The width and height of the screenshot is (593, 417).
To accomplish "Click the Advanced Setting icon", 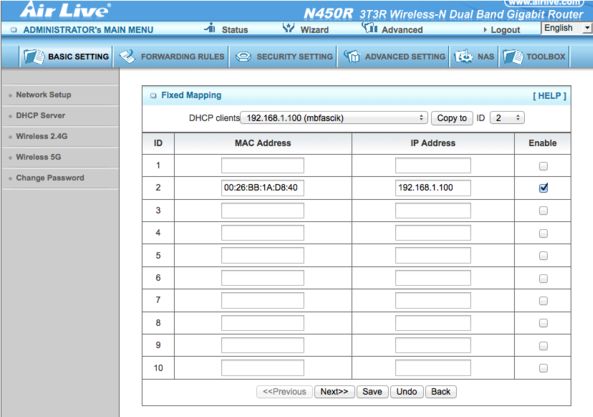I will tap(352, 57).
